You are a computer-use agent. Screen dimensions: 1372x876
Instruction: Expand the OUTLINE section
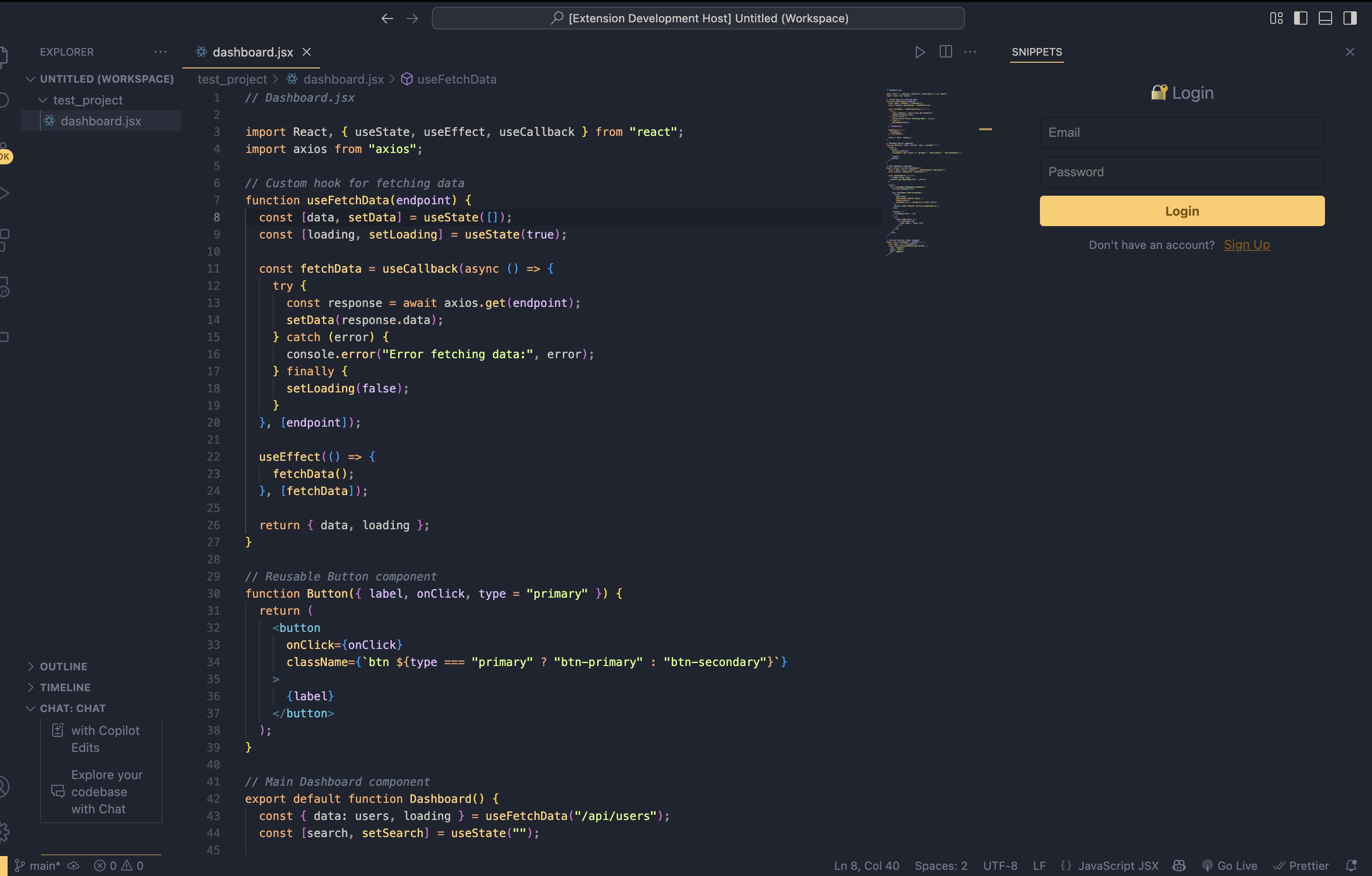63,666
